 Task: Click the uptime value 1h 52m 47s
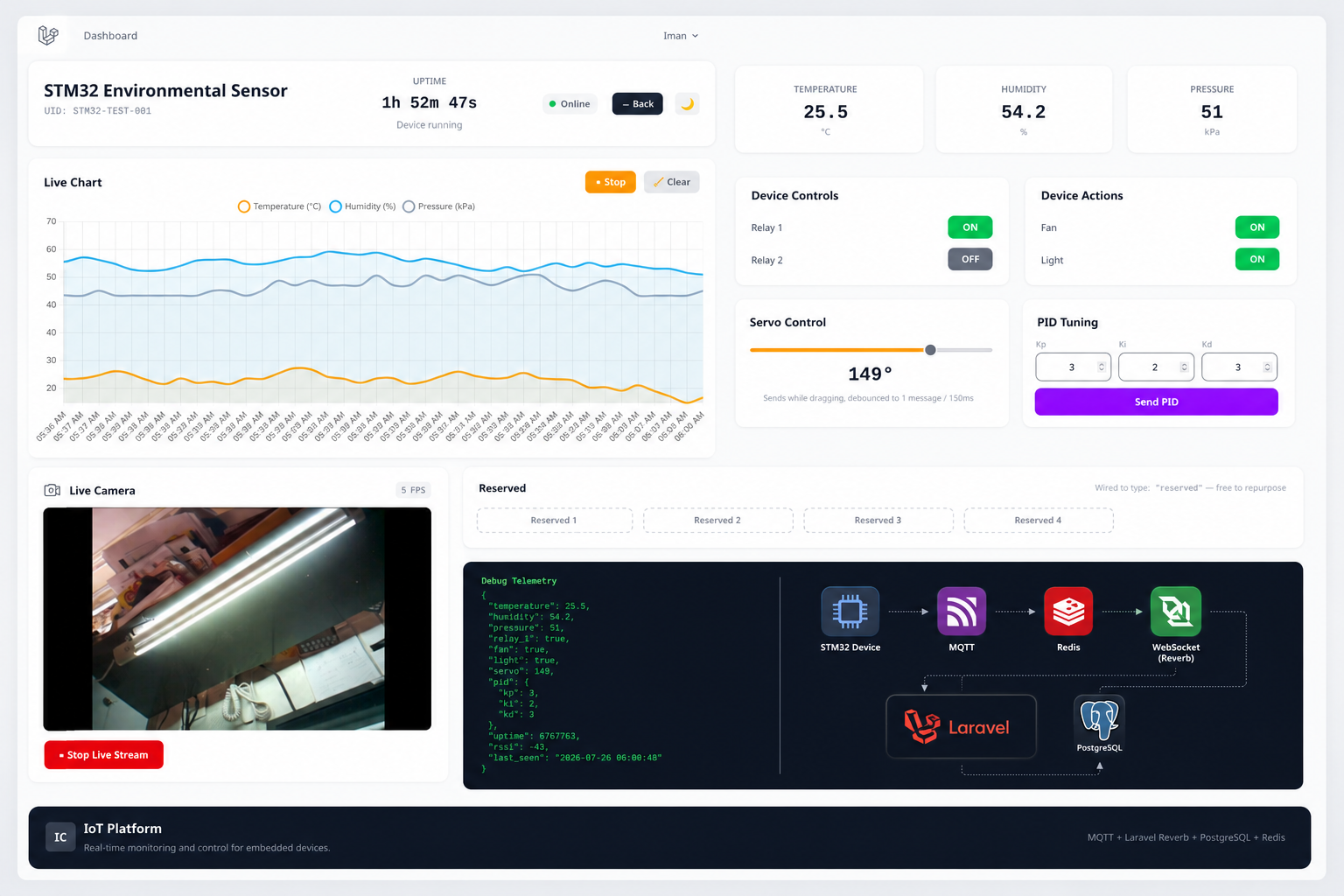pyautogui.click(x=429, y=103)
